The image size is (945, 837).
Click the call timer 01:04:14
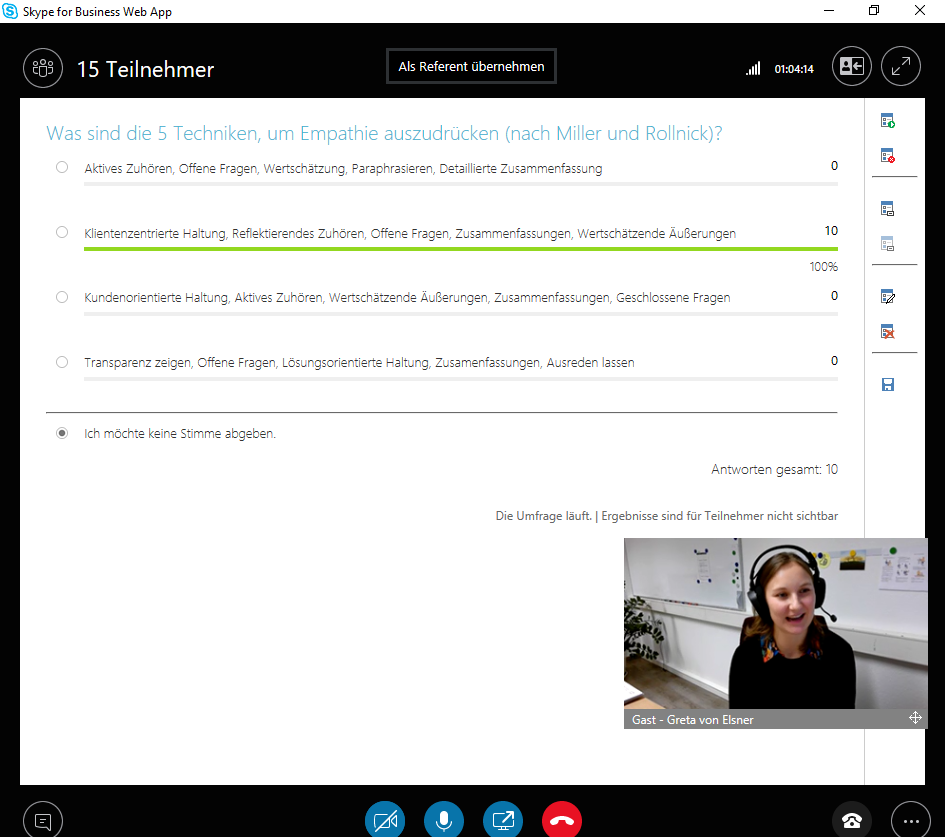[x=794, y=69]
